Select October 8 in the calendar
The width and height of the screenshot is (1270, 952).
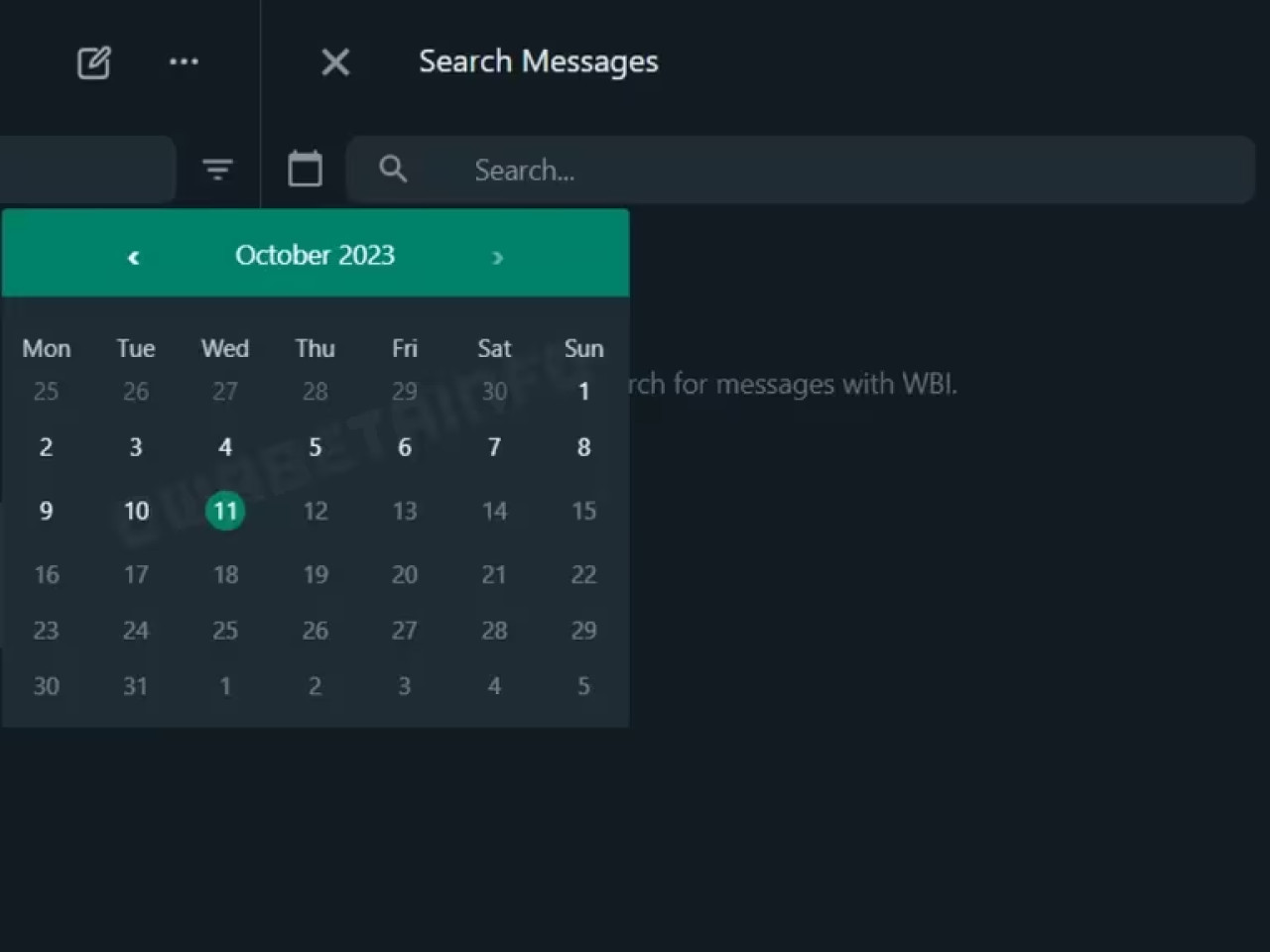point(583,447)
